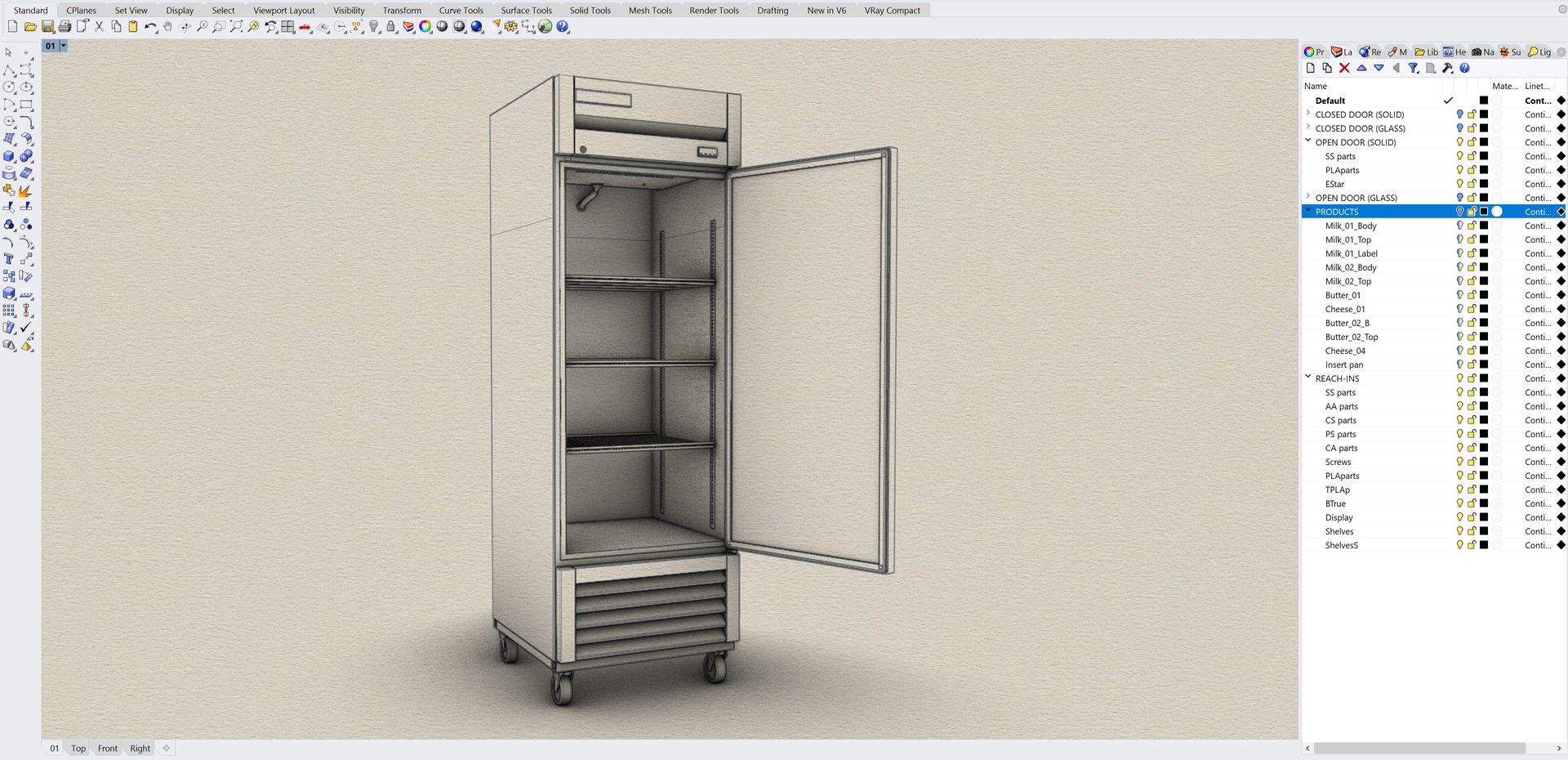1568x760 pixels.
Task: Toggle the lock icon for Screws layer
Action: [x=1472, y=462]
